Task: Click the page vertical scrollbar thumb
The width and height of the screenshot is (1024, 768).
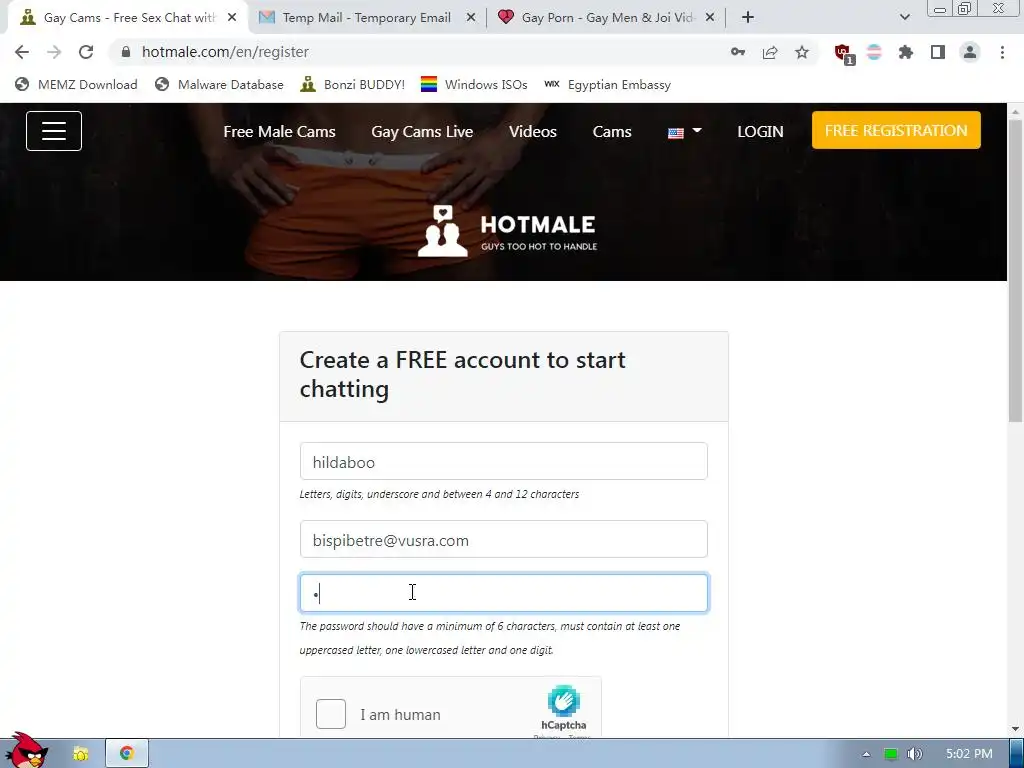Action: tap(1016, 271)
